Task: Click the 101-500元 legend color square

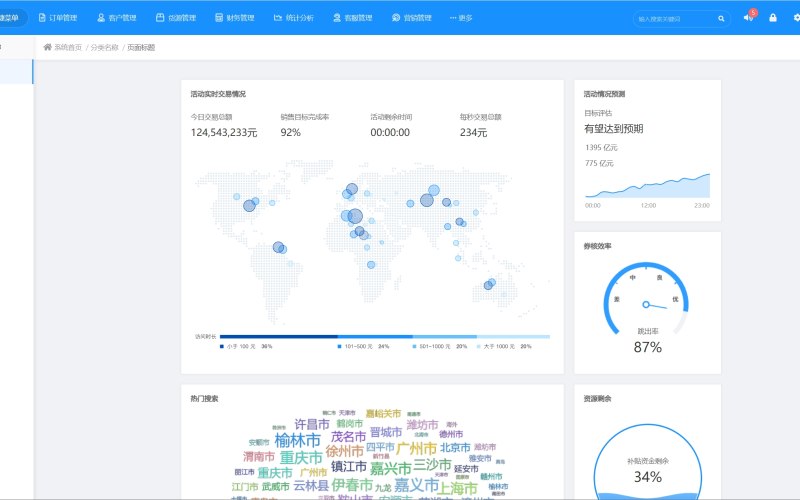Action: coord(340,346)
